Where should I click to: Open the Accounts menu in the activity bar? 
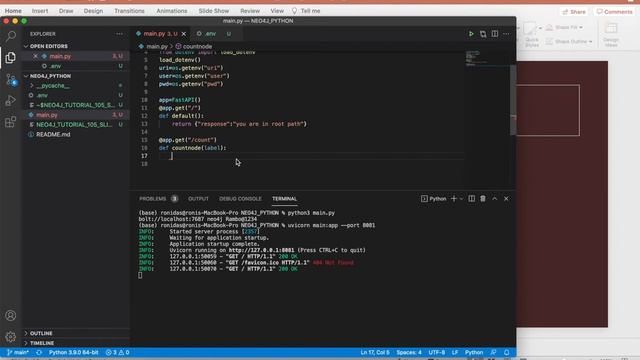11,315
